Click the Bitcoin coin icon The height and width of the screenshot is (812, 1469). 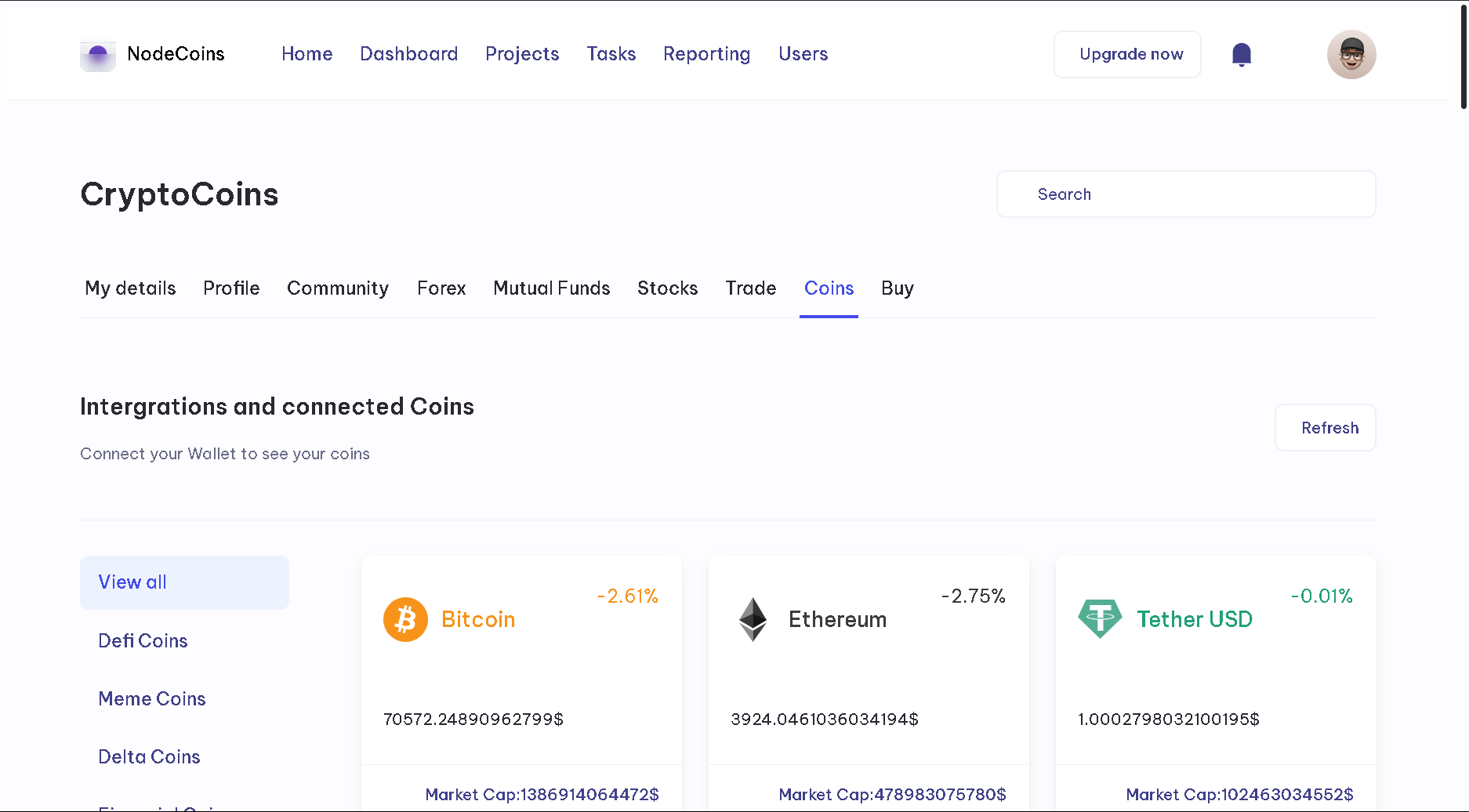point(405,619)
